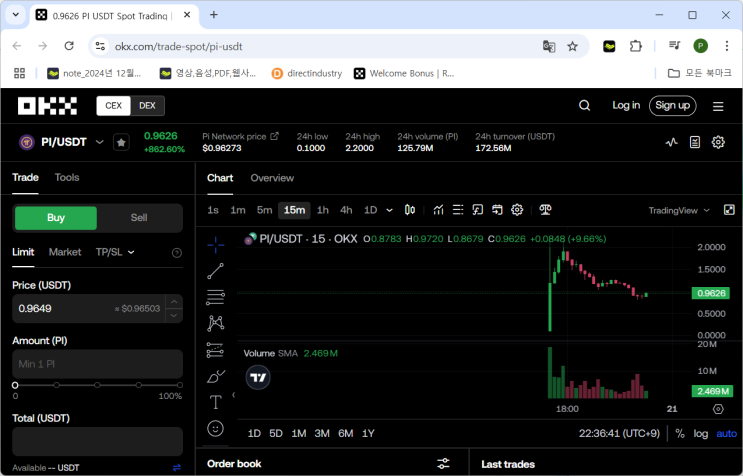Toggle log scale on chart
This screenshot has height=476, width=743.
(x=701, y=433)
